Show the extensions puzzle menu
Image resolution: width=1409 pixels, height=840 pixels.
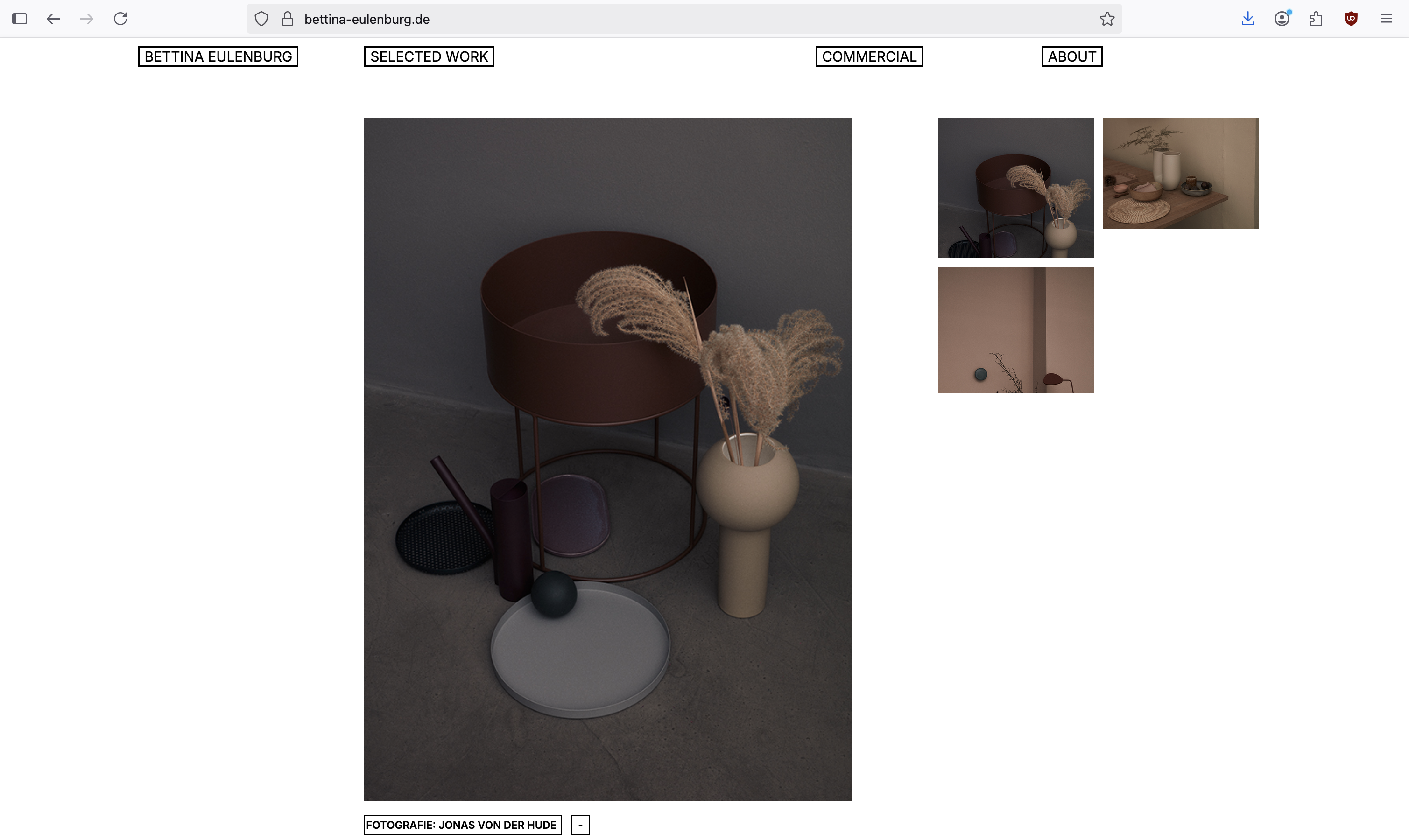(1316, 19)
